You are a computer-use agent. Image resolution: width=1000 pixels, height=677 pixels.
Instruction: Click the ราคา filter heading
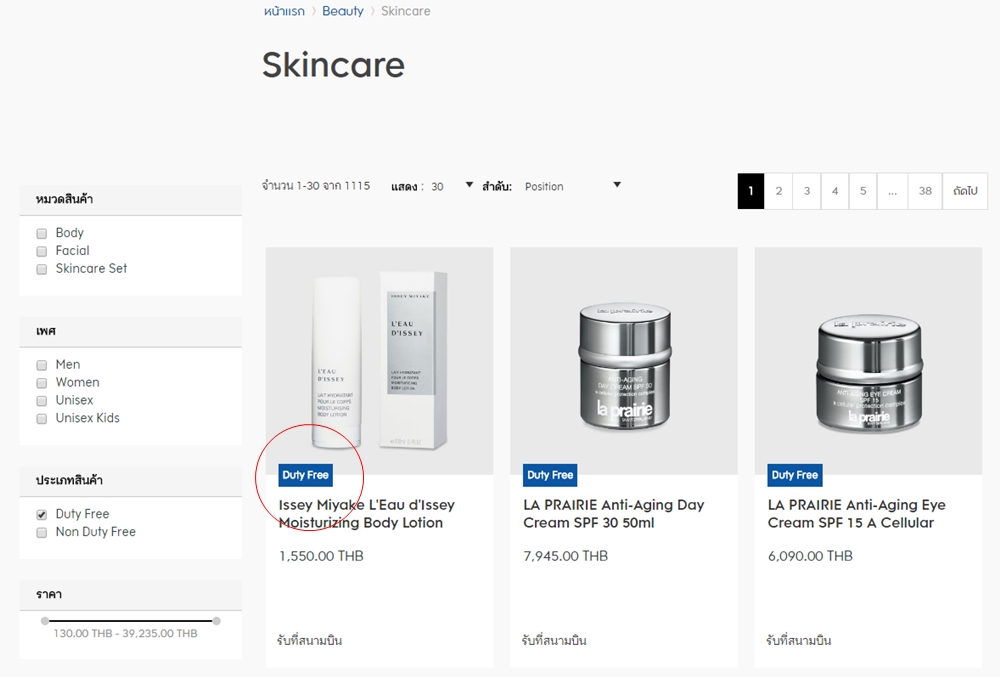[x=48, y=595]
